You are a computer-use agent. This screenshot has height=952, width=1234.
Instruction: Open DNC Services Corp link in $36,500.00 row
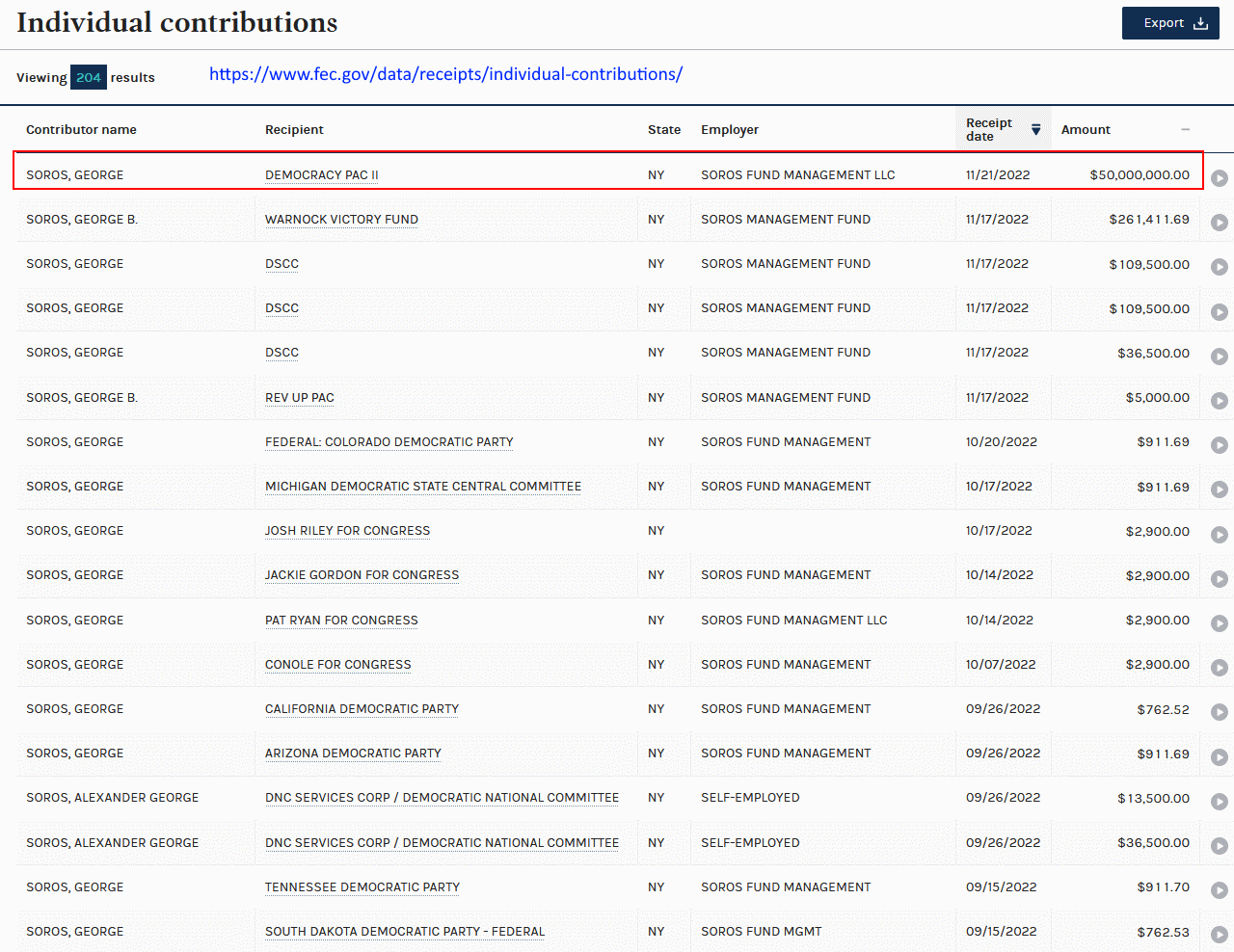click(x=442, y=843)
